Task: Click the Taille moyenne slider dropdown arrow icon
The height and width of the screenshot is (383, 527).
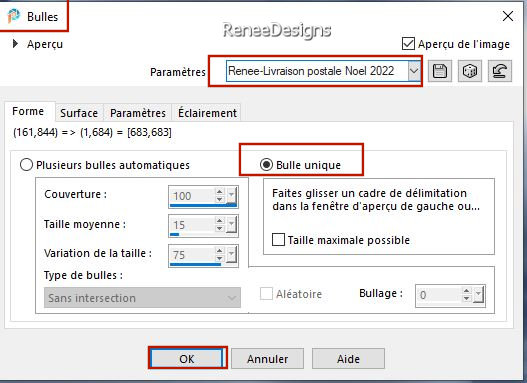Action: (x=231, y=225)
